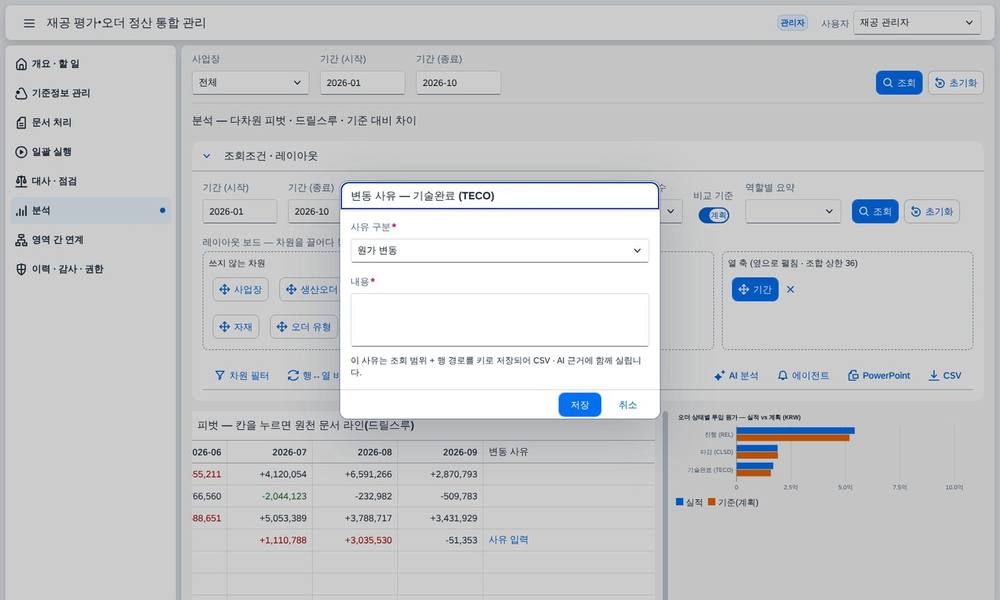Open 기준정보 관리 in the sidebar
Image resolution: width=1000 pixels, height=600 pixels.
(x=91, y=93)
